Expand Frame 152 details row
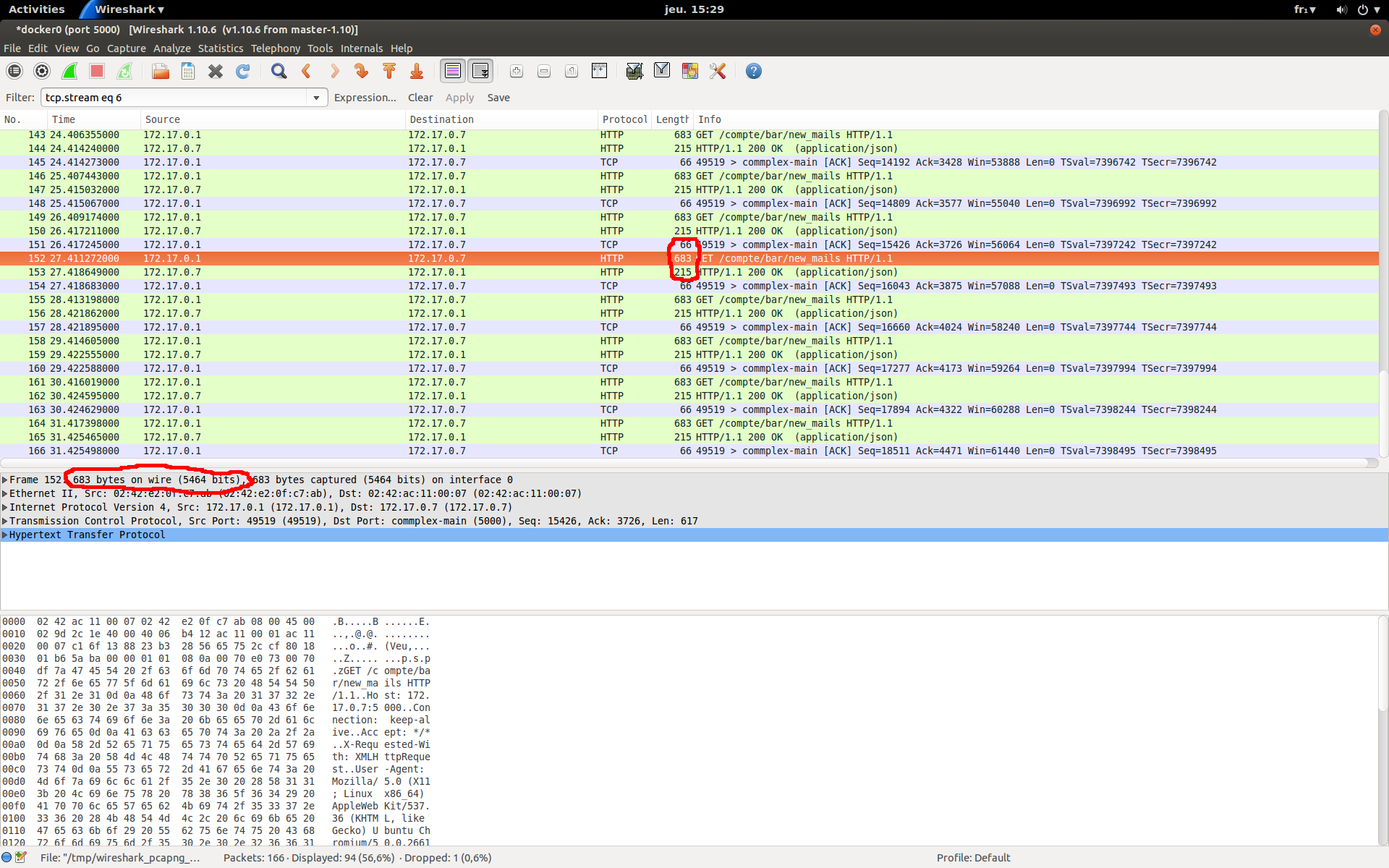Image resolution: width=1389 pixels, height=868 pixels. pos(5,480)
